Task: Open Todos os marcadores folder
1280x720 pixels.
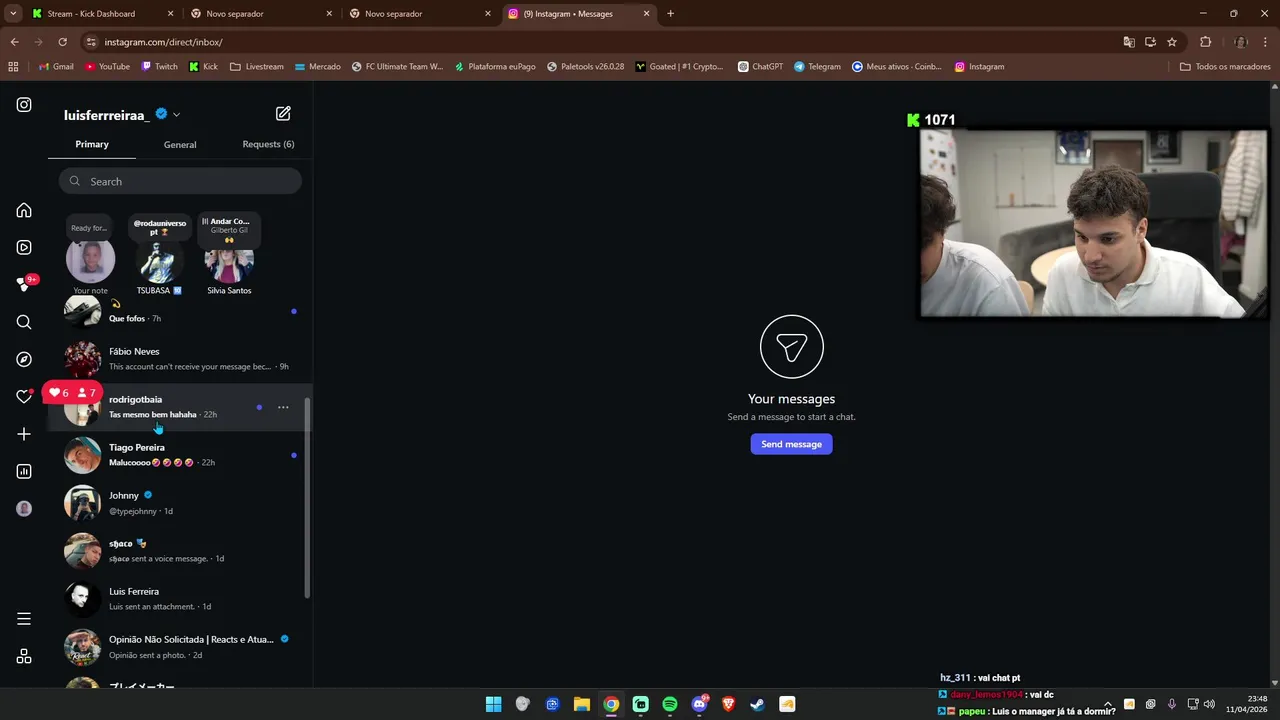Action: (1225, 67)
